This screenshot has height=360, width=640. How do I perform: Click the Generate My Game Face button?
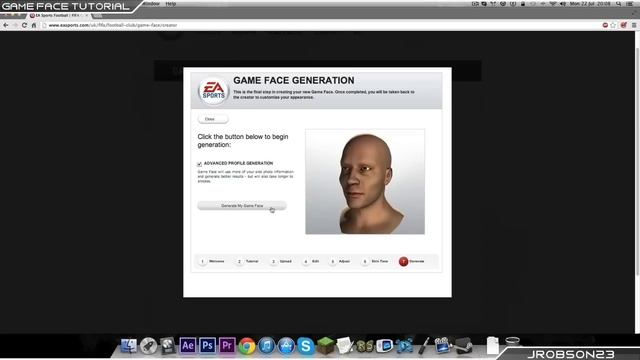click(x=242, y=206)
